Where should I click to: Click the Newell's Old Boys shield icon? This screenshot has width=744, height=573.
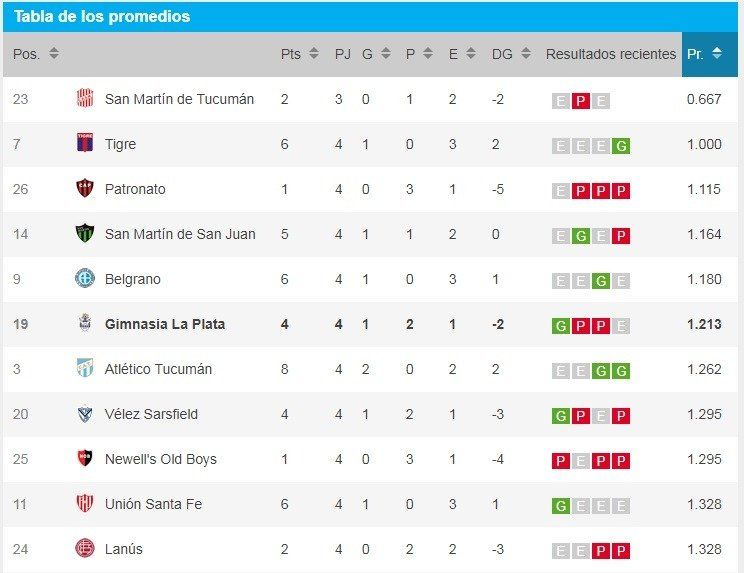[85, 458]
